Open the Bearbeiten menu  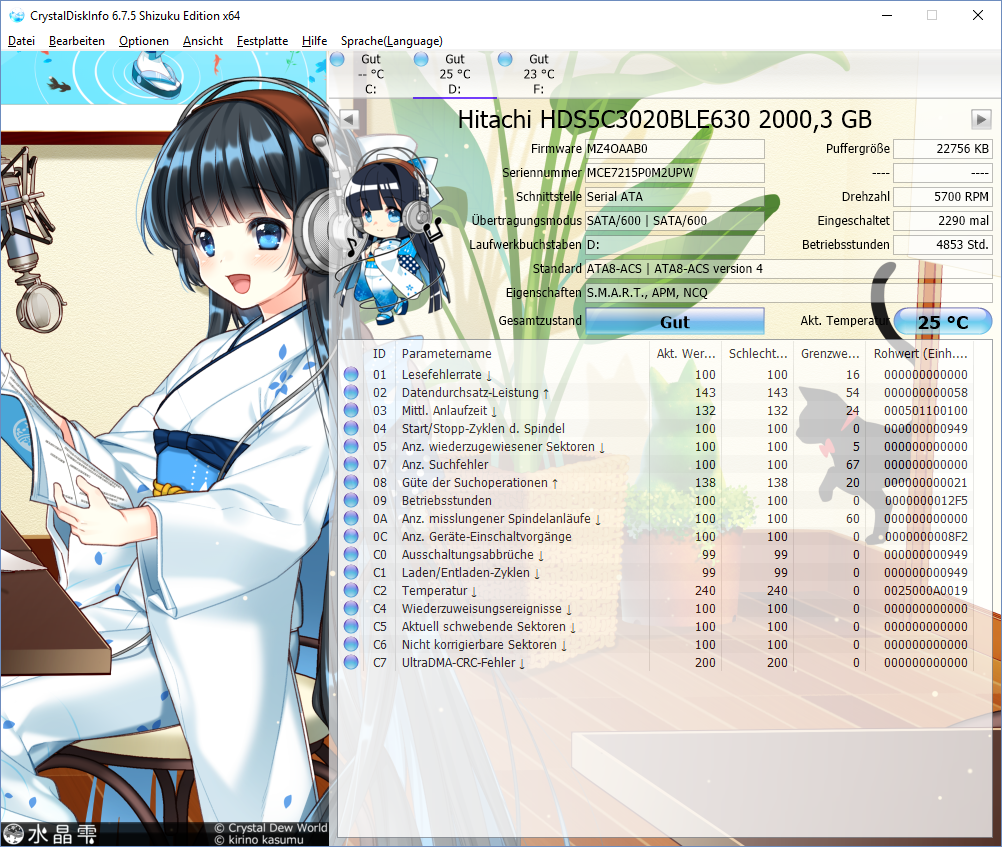(77, 41)
